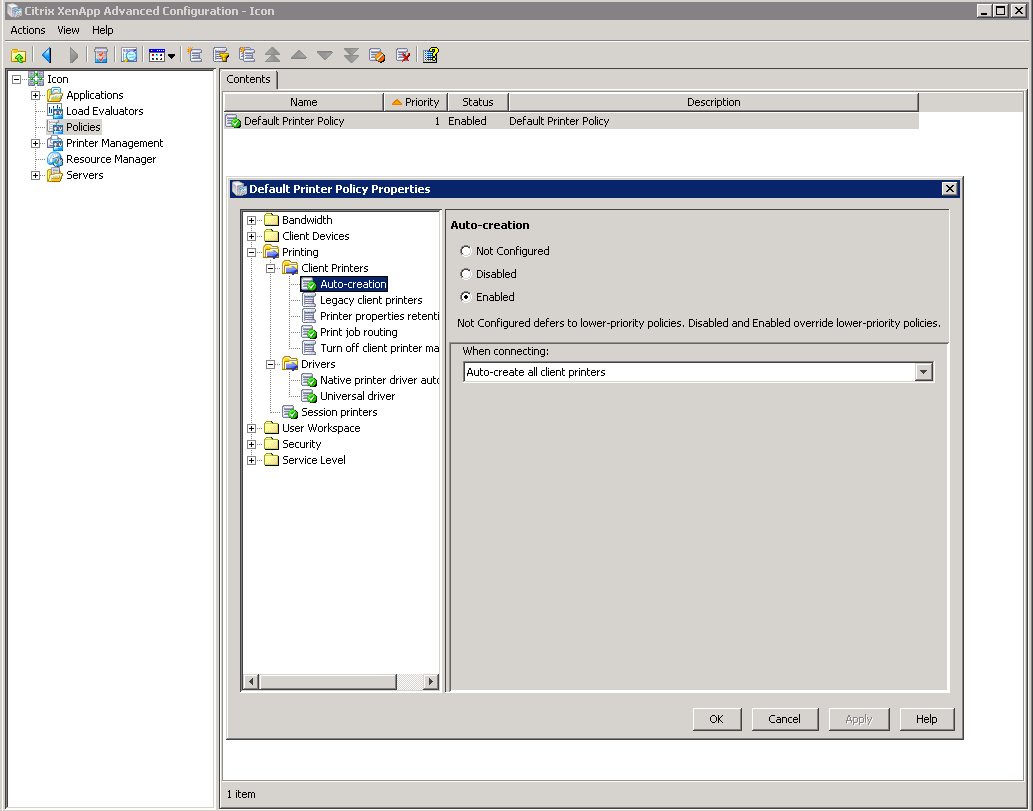Screen dimensions: 1033x811
Task: Collapse the Icon farm root node
Action: pyautogui.click(x=16, y=79)
